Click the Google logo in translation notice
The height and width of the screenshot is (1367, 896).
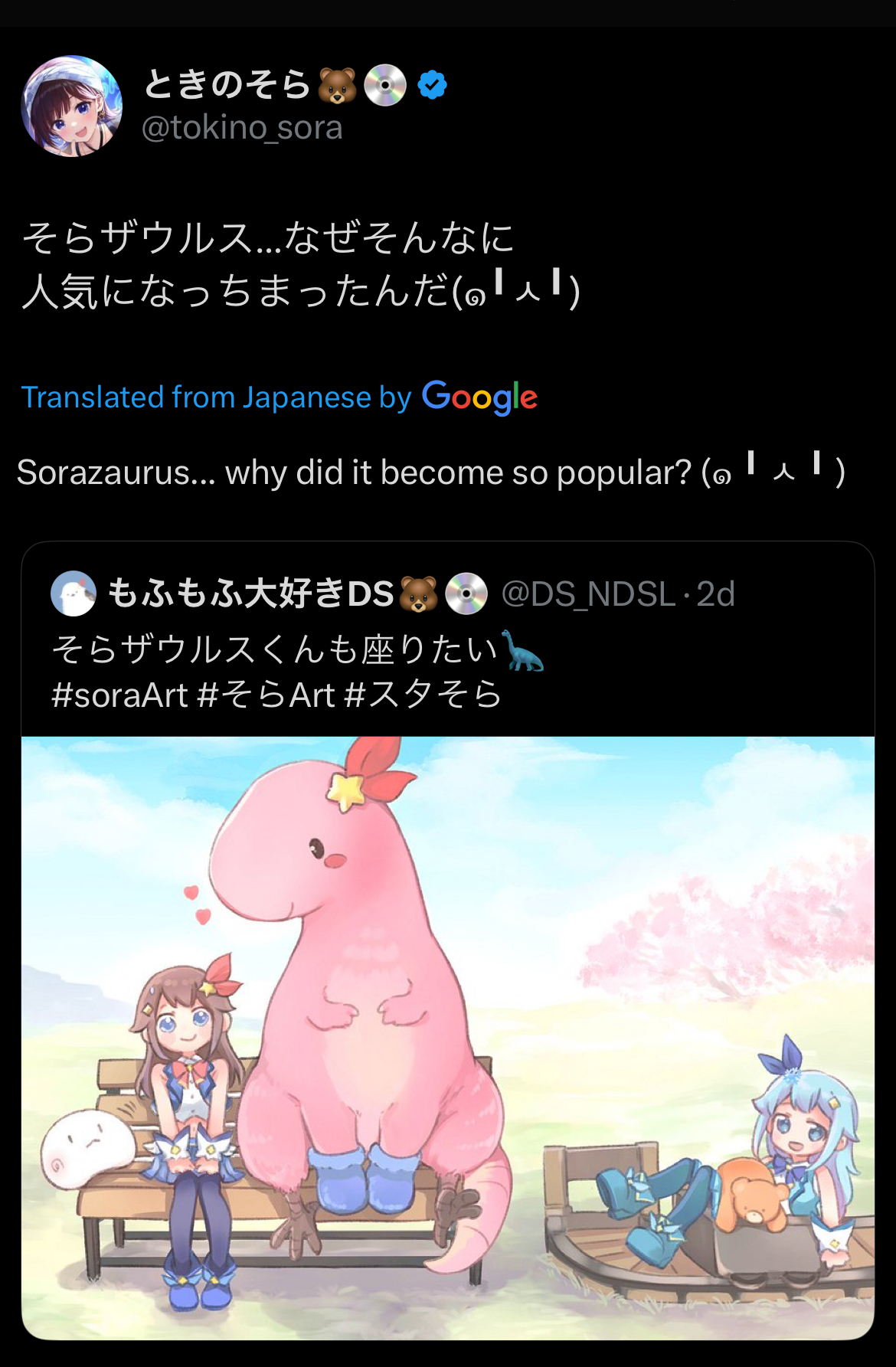pos(480,397)
